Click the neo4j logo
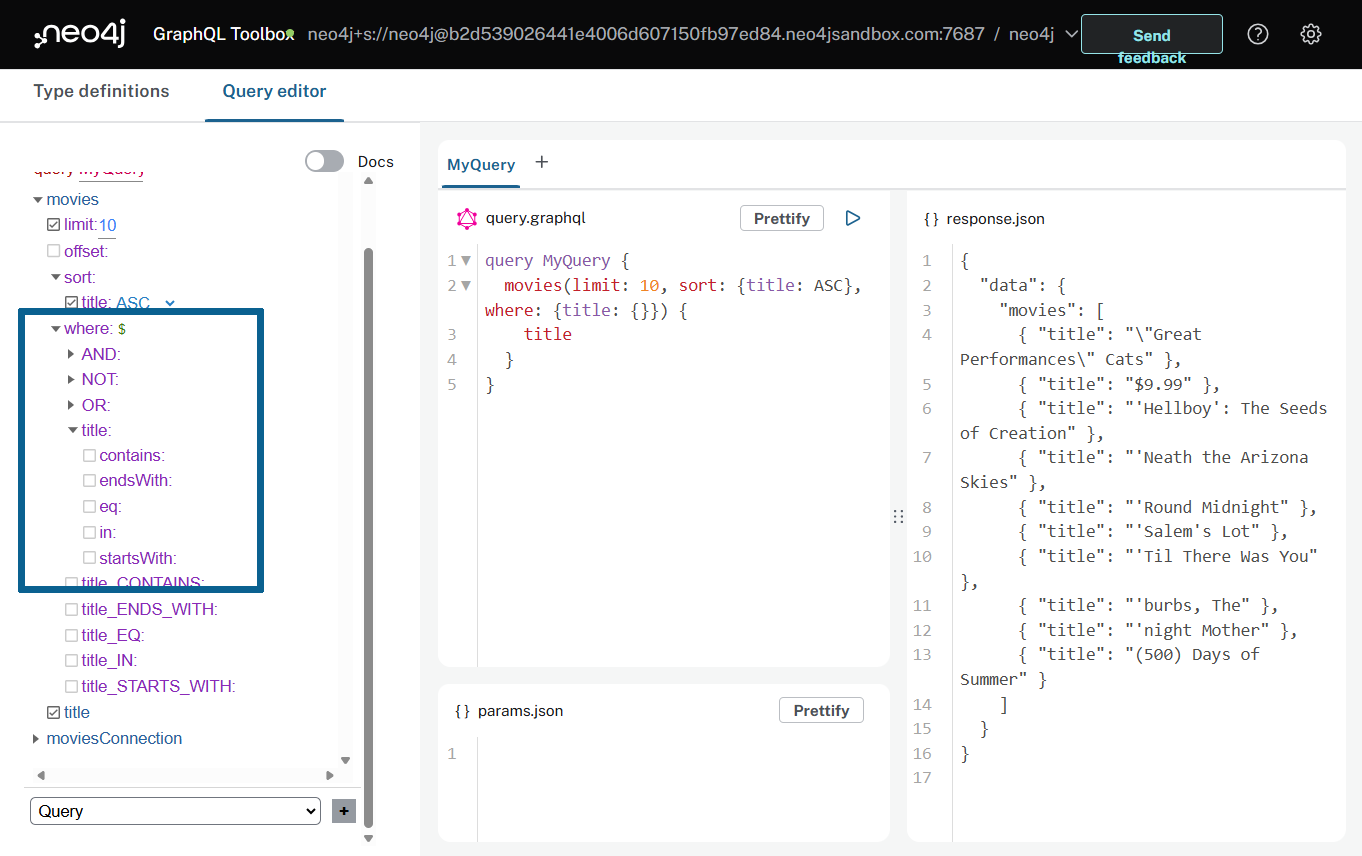 click(x=80, y=35)
